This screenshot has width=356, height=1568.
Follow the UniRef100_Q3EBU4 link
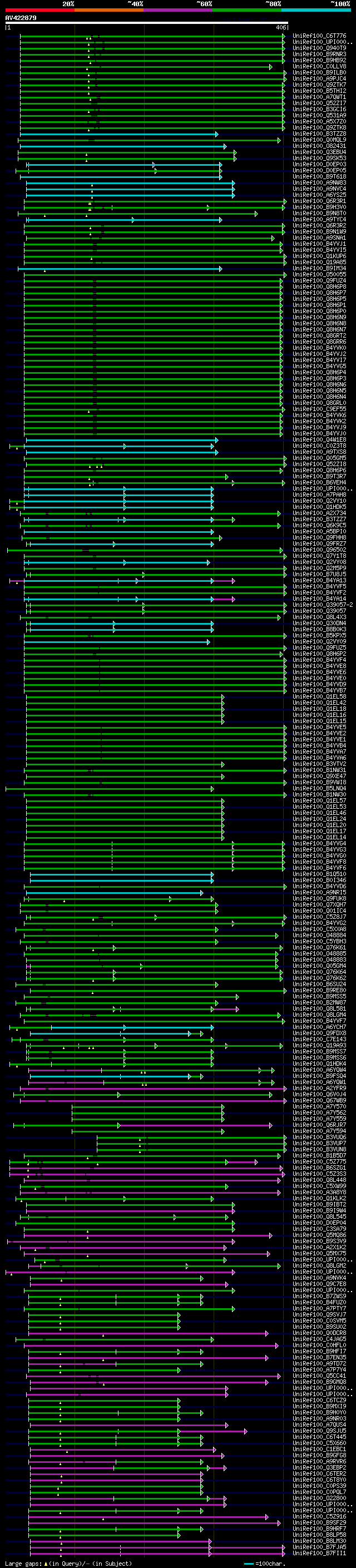tap(319, 152)
